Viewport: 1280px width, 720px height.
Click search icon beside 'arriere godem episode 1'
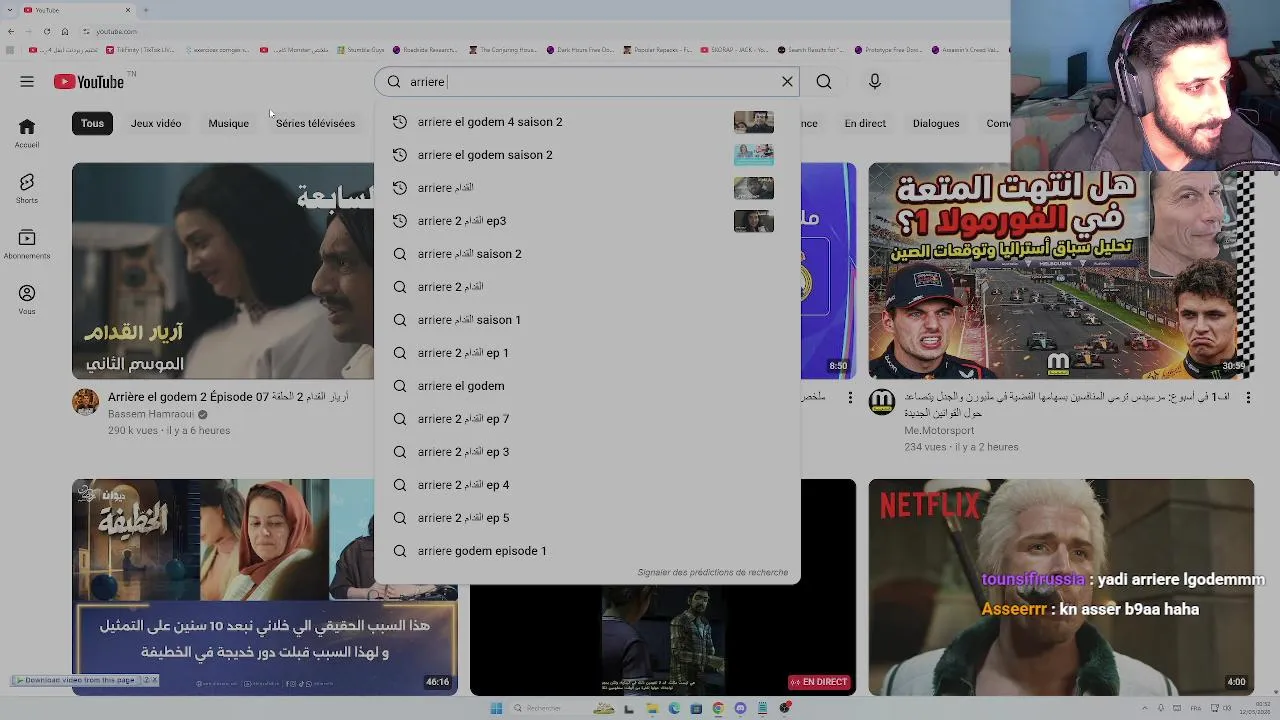point(400,551)
